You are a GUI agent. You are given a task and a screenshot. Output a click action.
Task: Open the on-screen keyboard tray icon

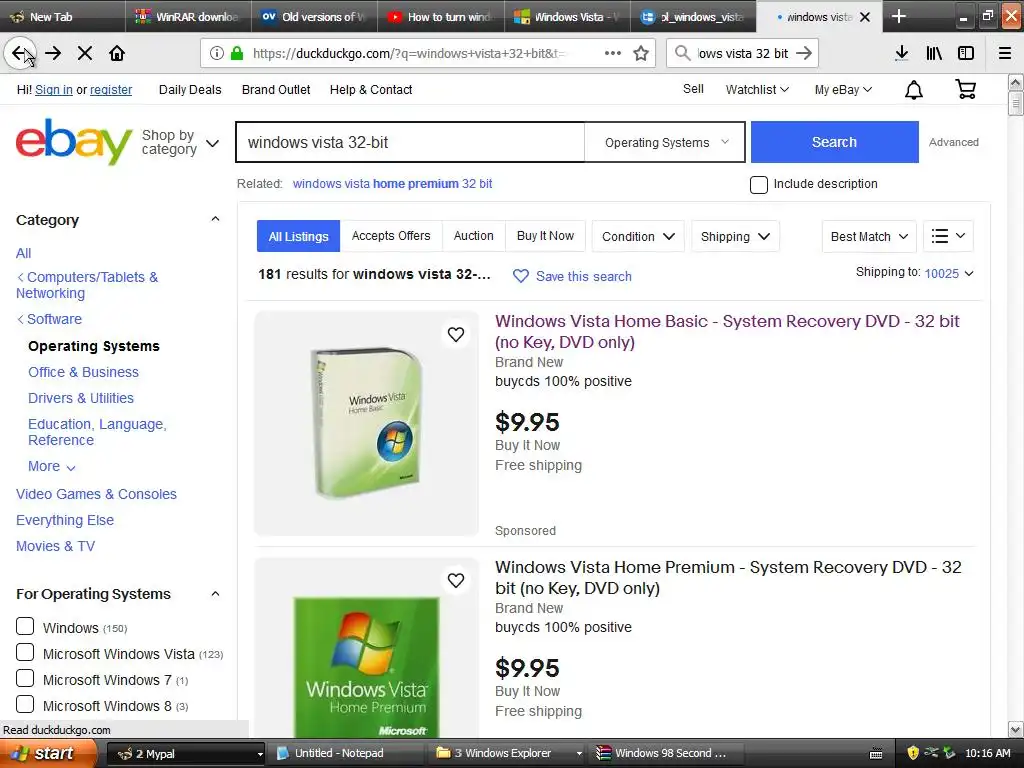[x=876, y=754]
